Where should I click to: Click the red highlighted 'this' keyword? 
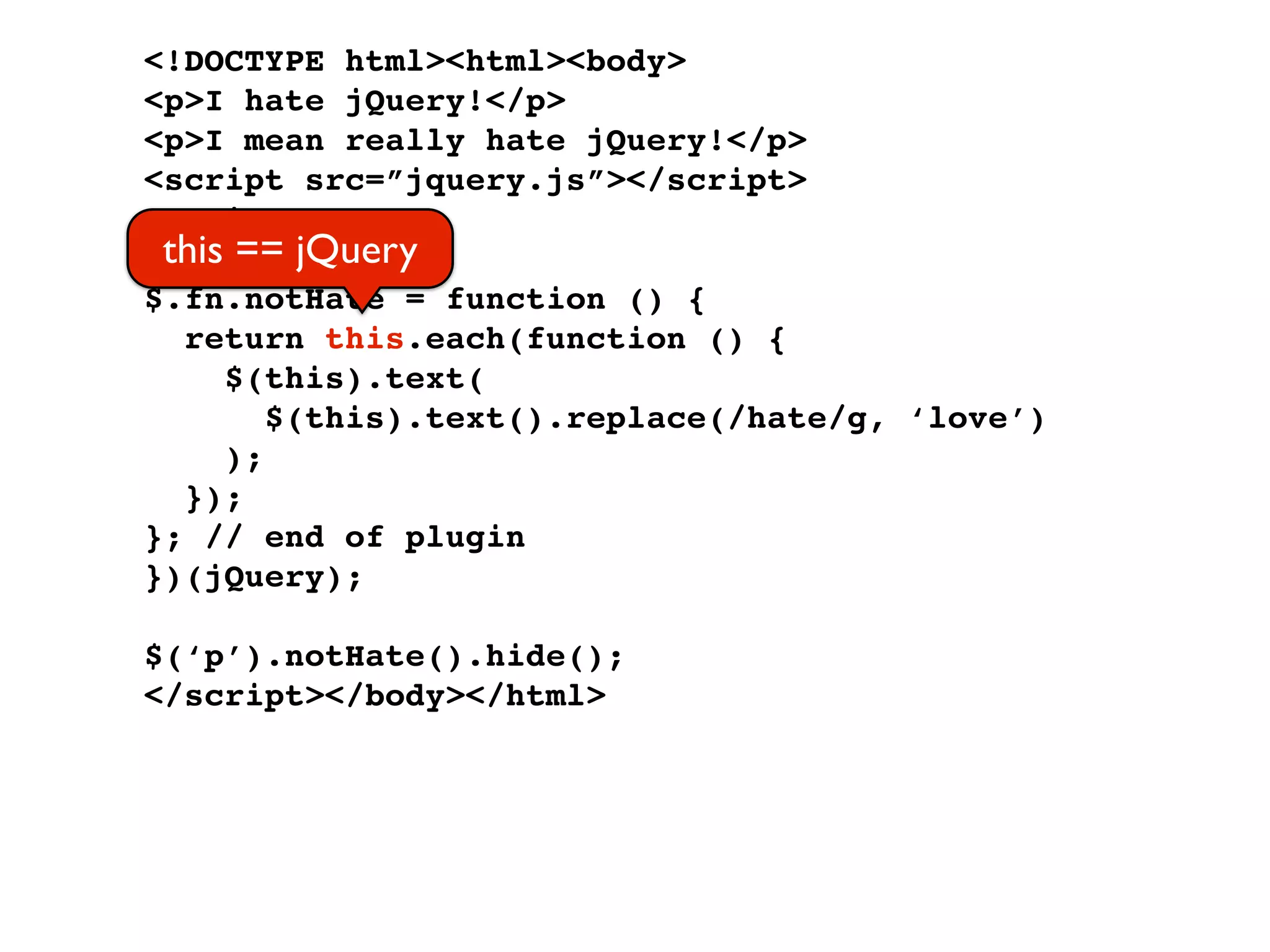coord(365,339)
